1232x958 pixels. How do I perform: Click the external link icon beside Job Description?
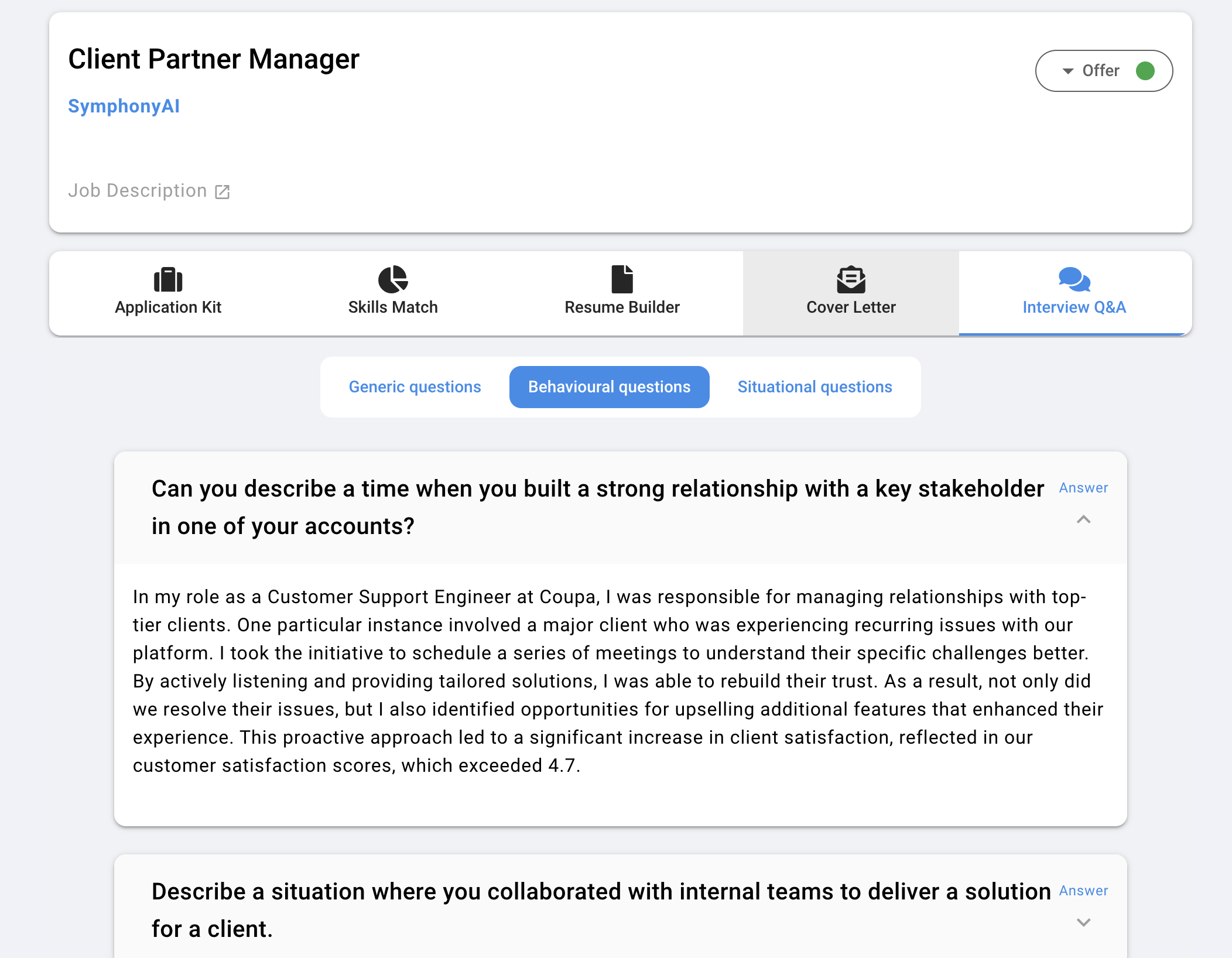[x=223, y=191]
